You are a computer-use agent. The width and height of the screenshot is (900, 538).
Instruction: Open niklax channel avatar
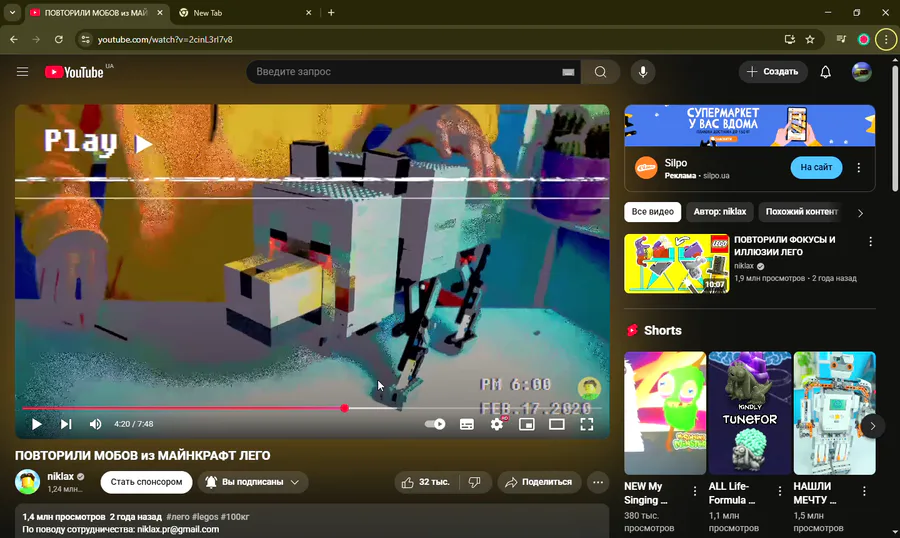(x=27, y=482)
